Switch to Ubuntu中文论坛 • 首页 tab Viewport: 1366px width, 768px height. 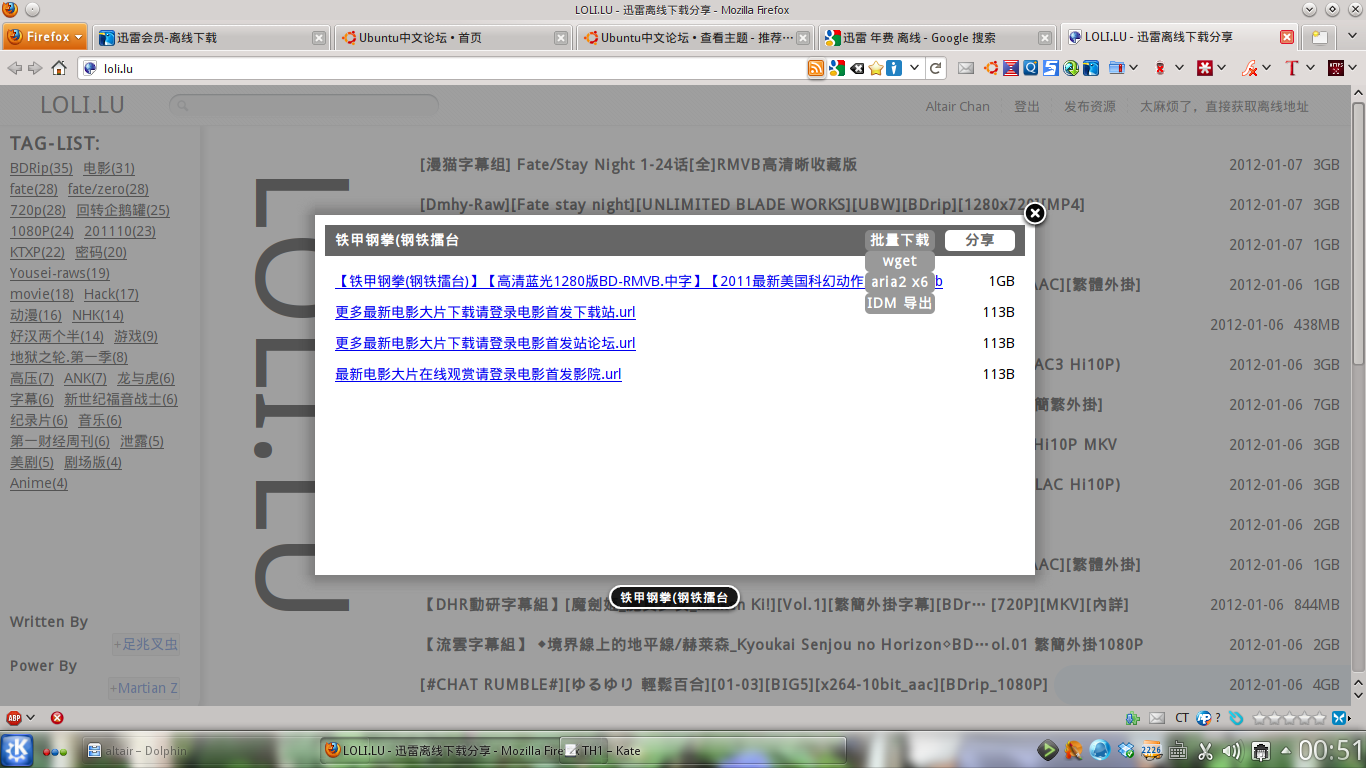click(x=454, y=38)
